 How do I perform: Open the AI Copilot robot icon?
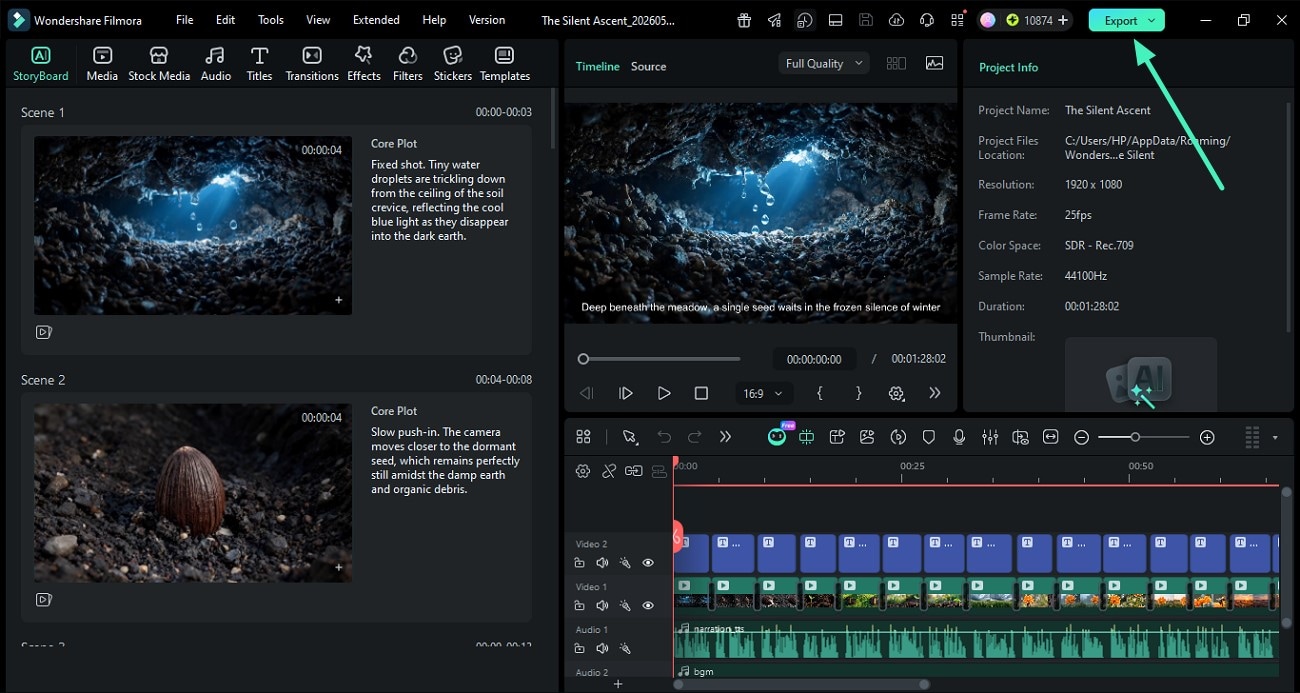(x=777, y=437)
